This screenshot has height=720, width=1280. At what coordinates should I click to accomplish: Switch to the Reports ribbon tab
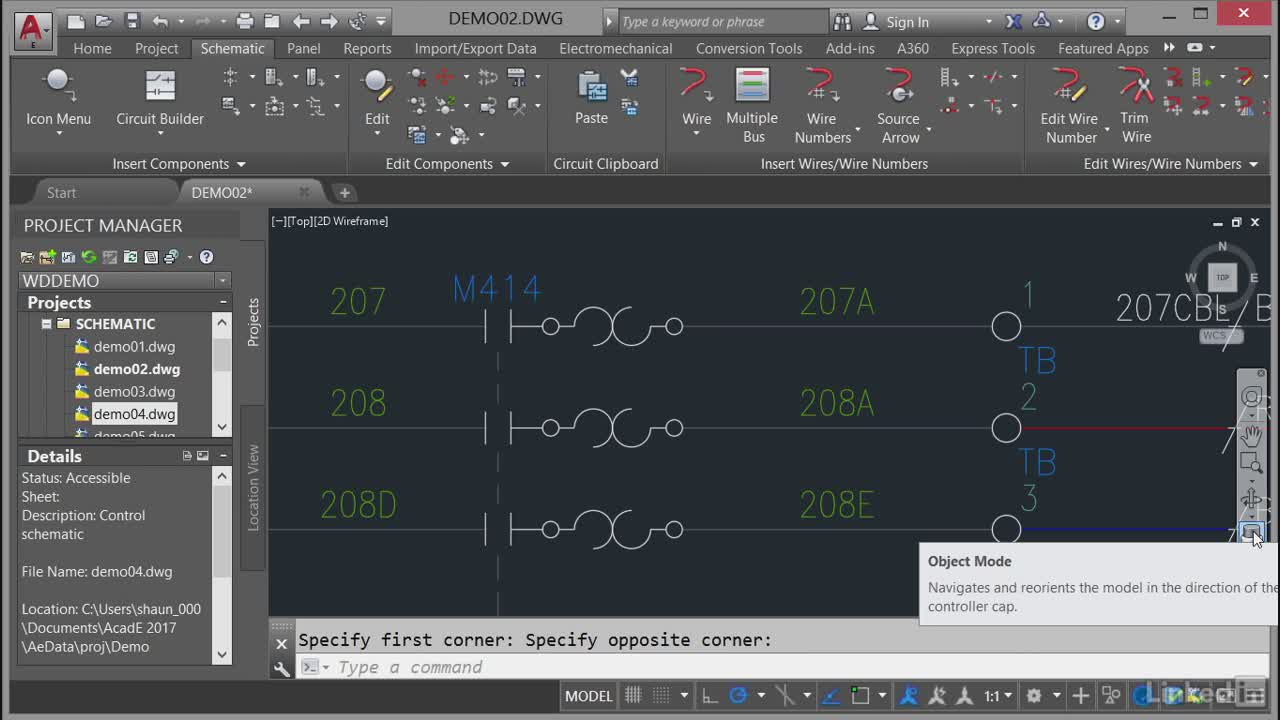367,48
